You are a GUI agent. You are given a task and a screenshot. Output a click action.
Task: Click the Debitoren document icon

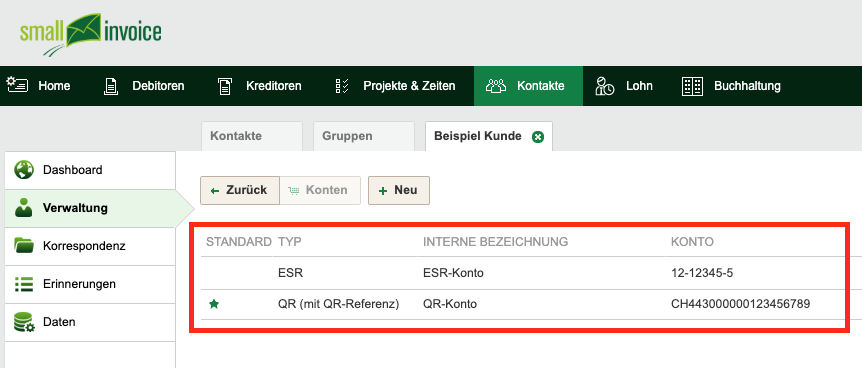[111, 86]
